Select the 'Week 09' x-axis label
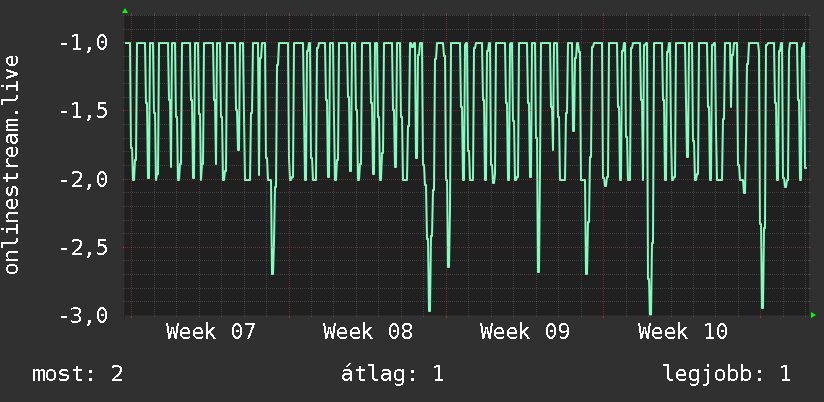The width and height of the screenshot is (824, 402). (x=524, y=332)
